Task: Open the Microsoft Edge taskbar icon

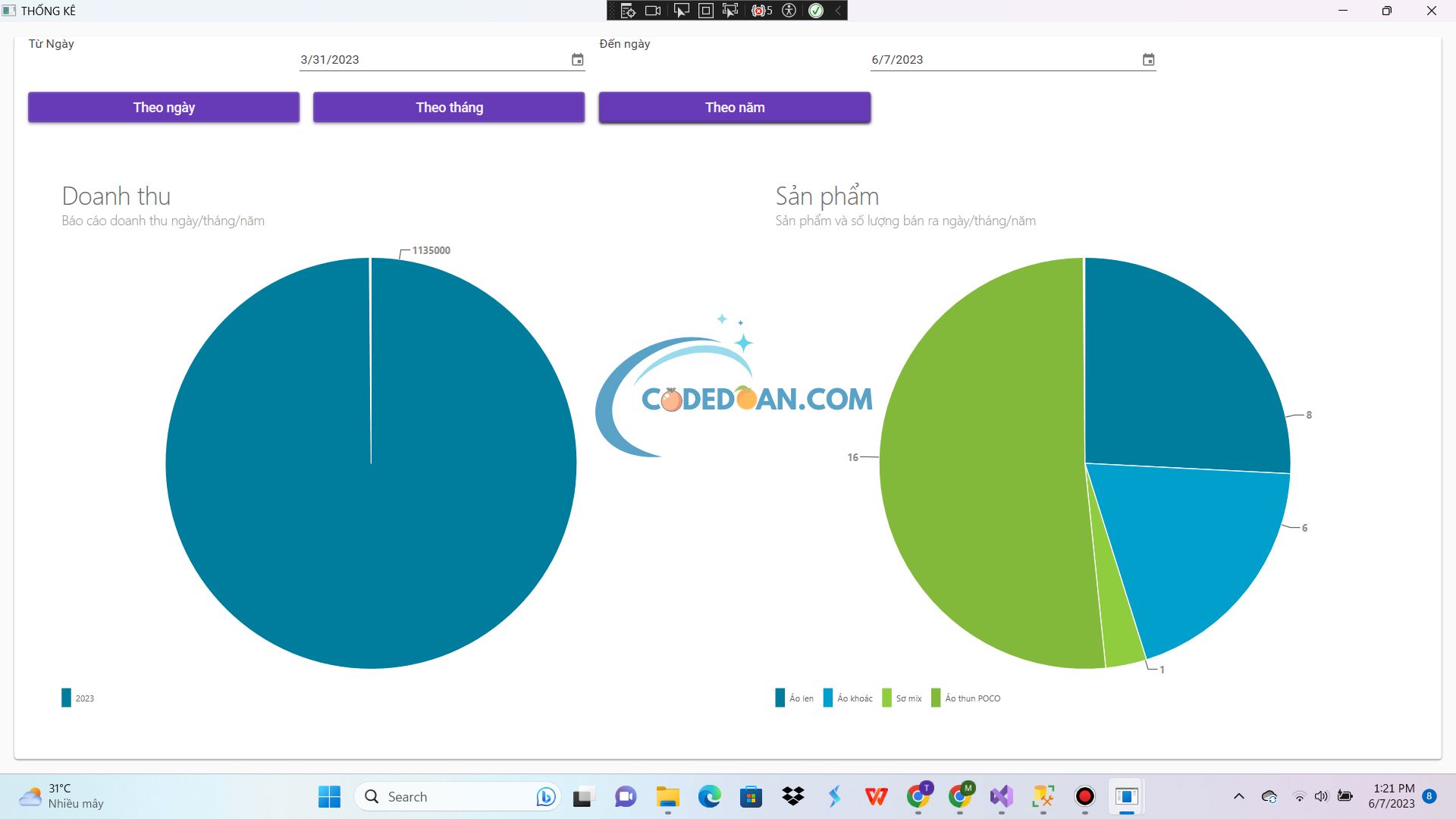Action: click(x=709, y=796)
